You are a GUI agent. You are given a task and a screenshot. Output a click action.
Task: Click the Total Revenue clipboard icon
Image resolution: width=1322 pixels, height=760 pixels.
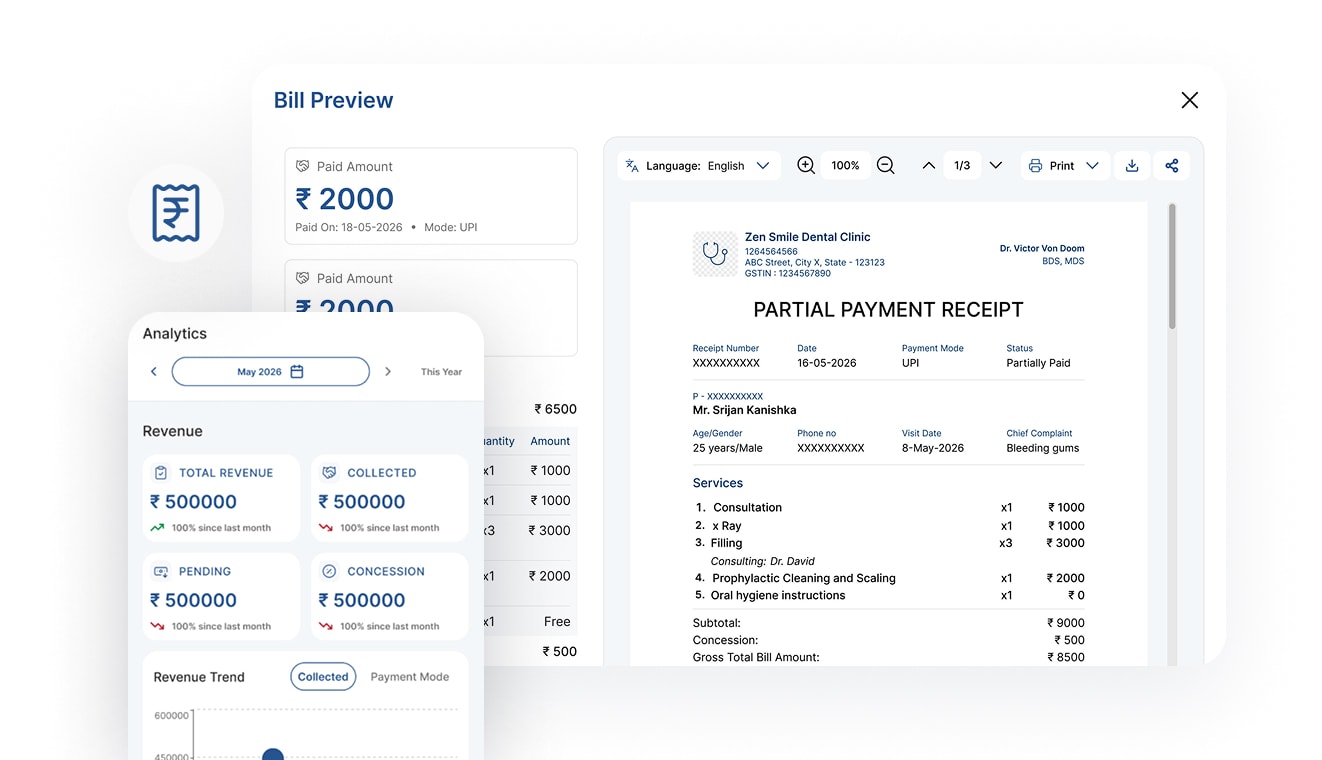coord(160,473)
